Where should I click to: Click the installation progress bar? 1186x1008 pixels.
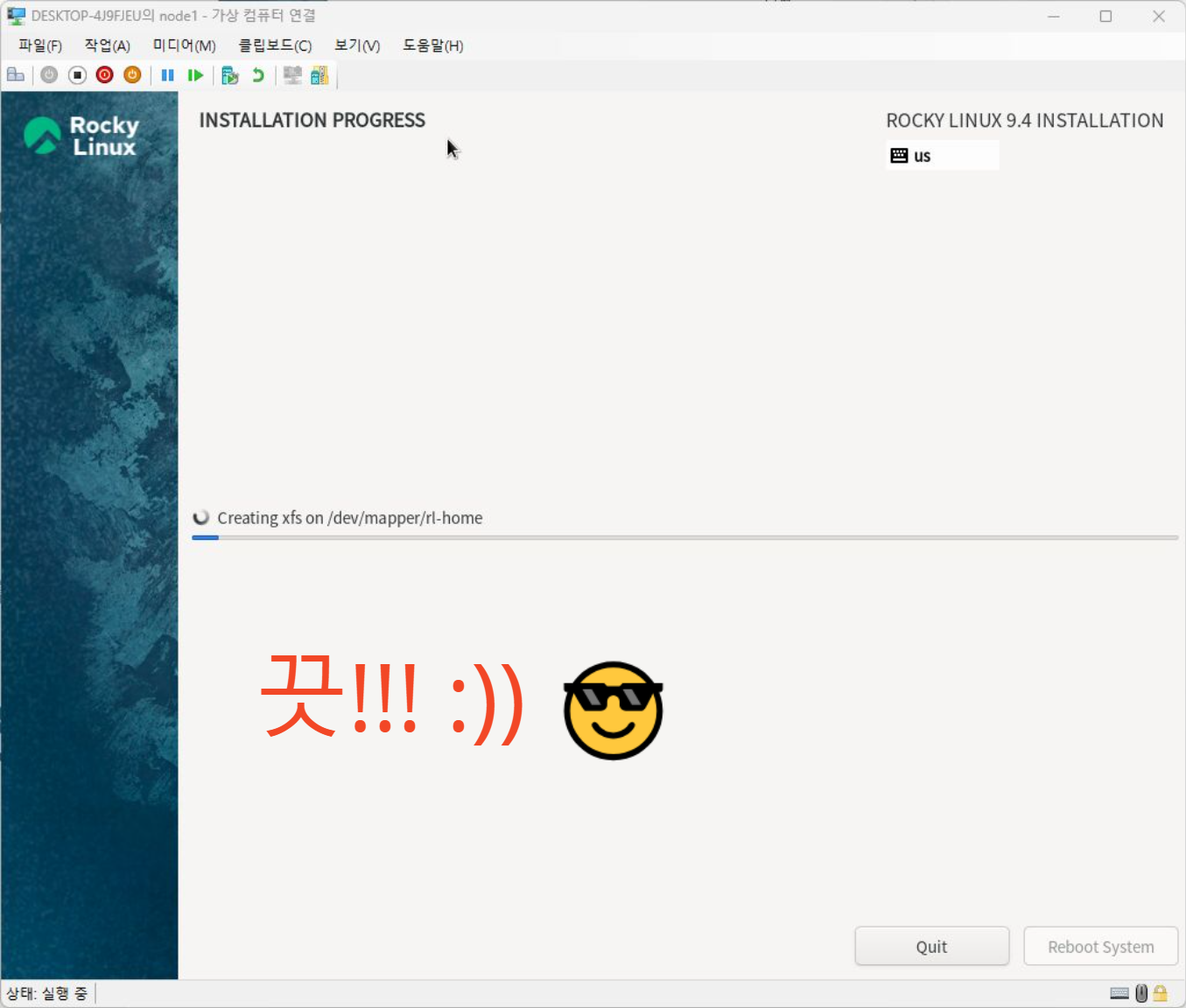click(685, 537)
